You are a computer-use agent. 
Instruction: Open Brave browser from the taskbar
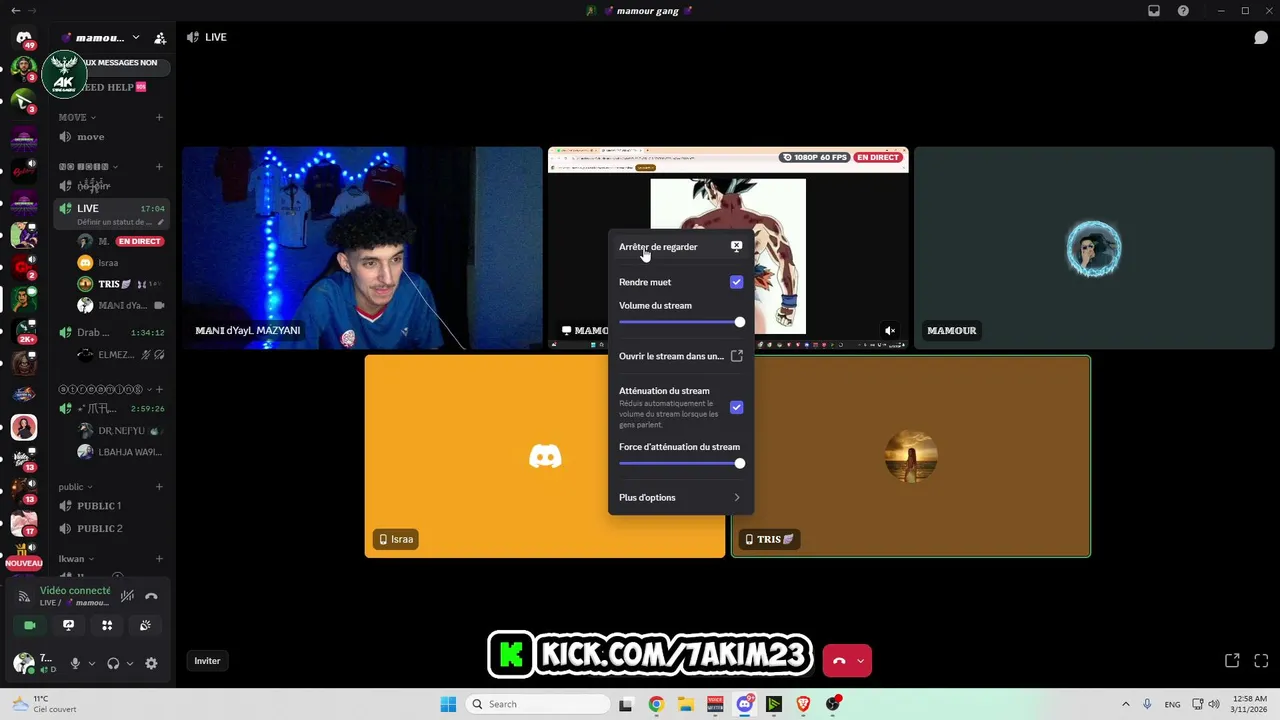[x=803, y=704]
